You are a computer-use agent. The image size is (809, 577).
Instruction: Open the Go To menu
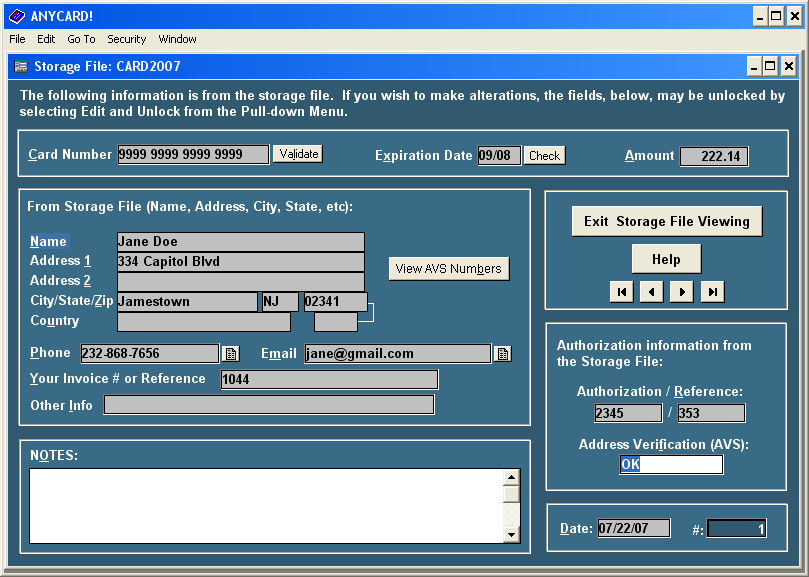(82, 39)
